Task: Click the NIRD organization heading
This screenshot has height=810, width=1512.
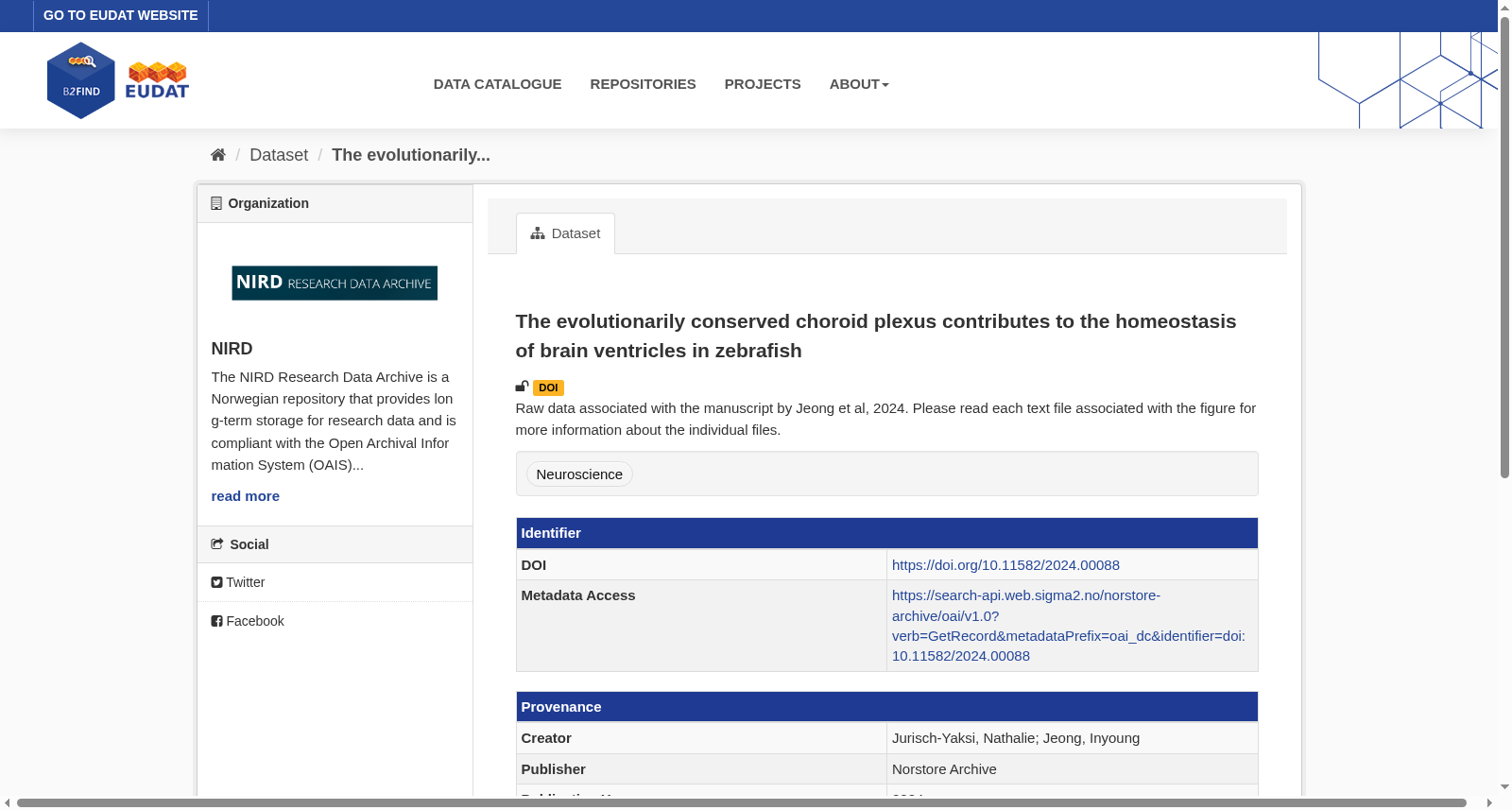Action: pyautogui.click(x=232, y=349)
